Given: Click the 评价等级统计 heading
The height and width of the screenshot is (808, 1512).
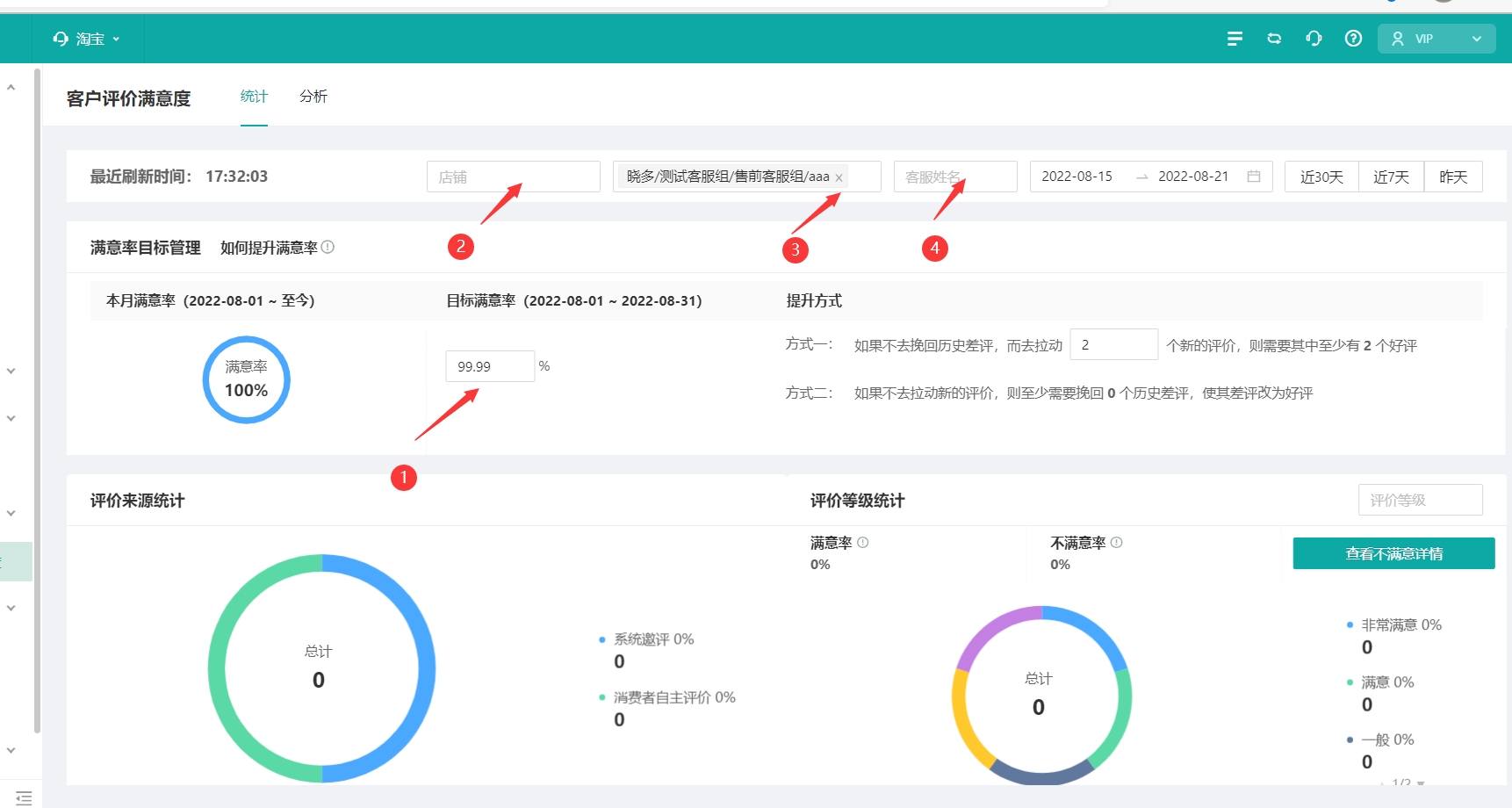Looking at the screenshot, I should click(857, 501).
